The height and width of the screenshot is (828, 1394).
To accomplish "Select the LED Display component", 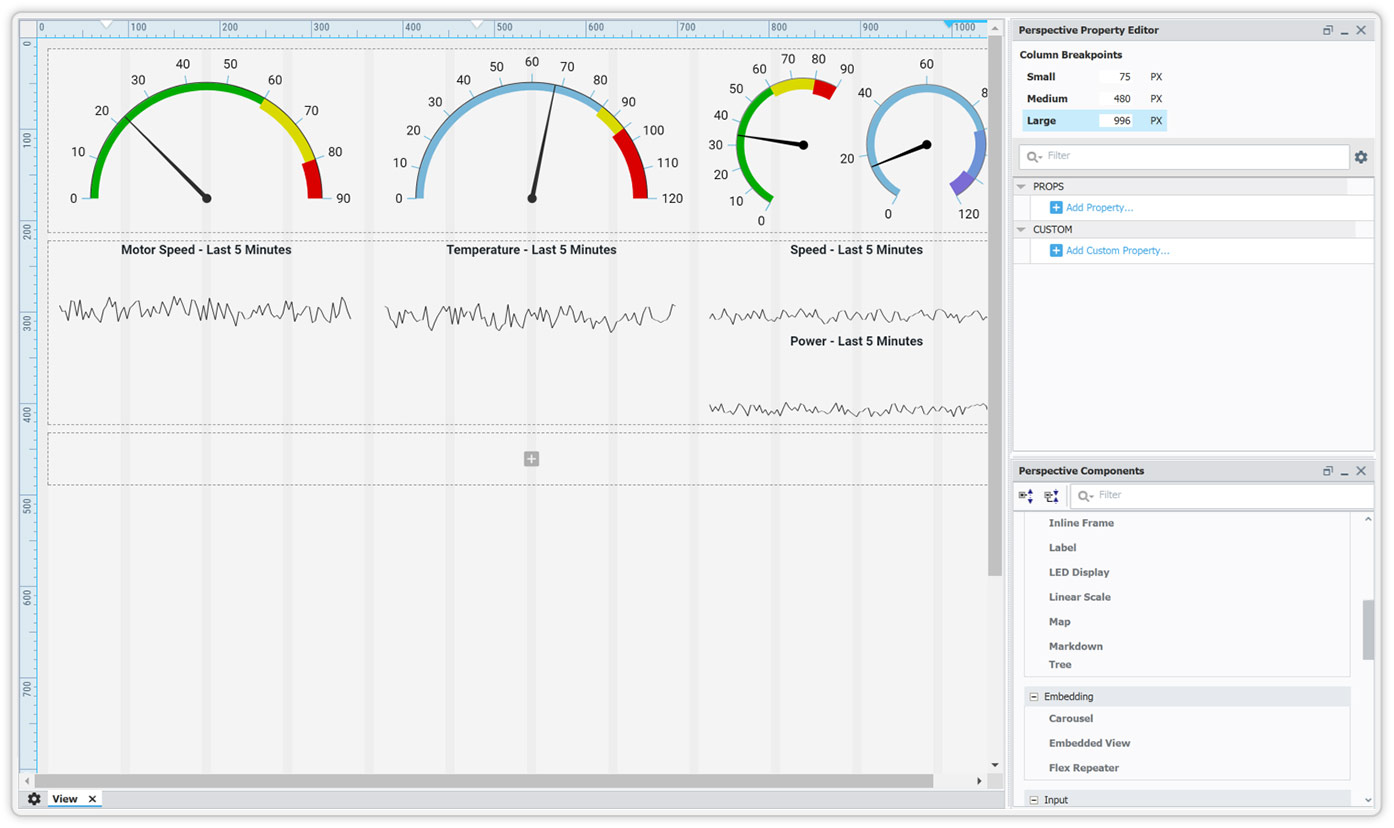I will (x=1079, y=572).
